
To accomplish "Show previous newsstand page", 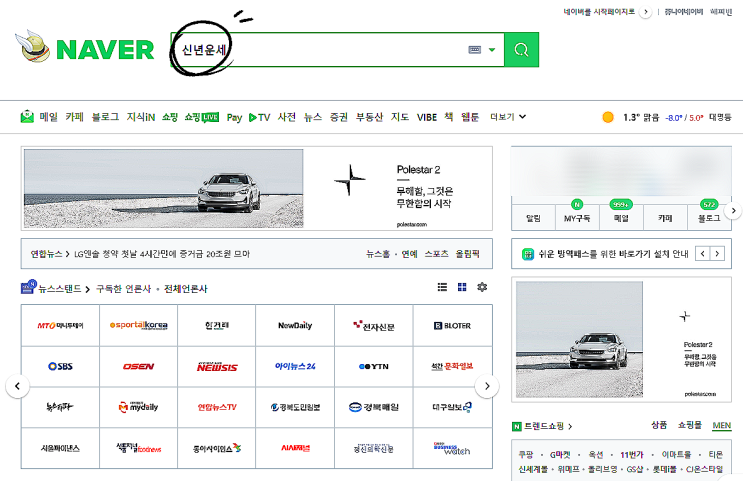I will point(18,386).
